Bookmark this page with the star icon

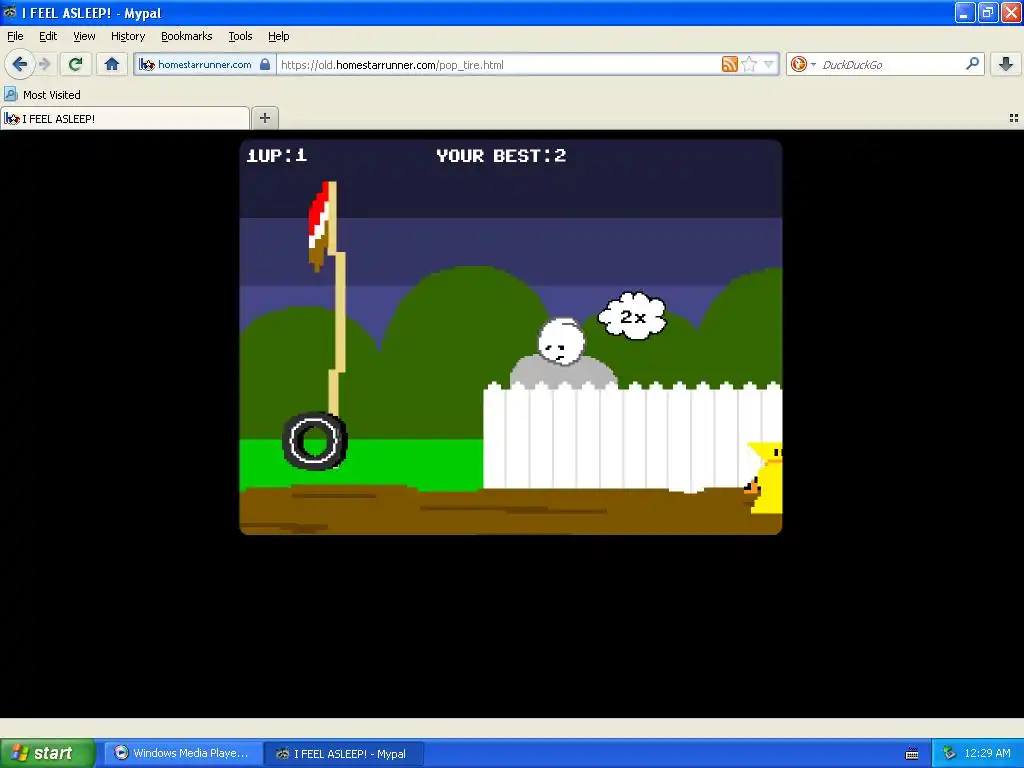(x=750, y=64)
